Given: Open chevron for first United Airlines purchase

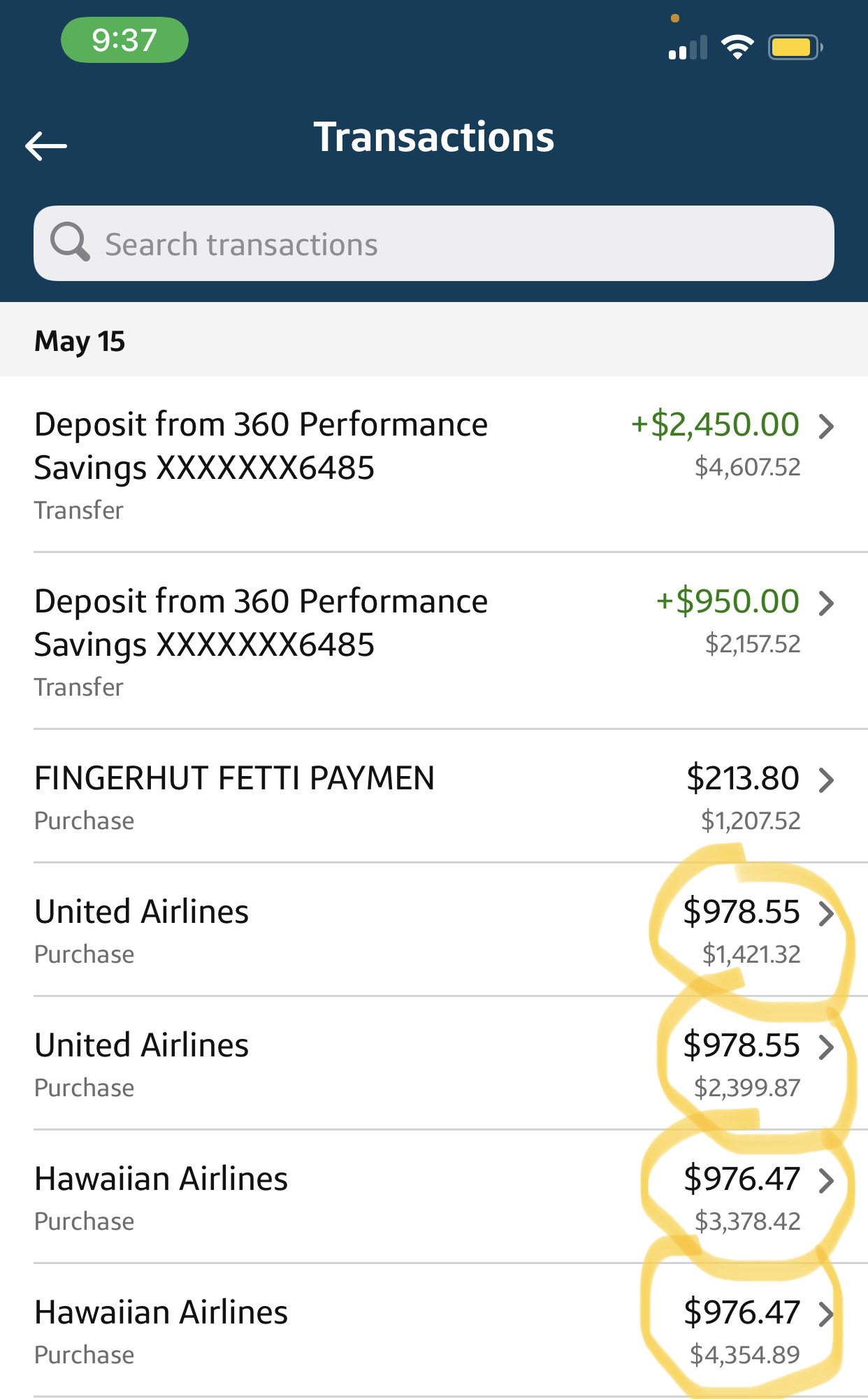Looking at the screenshot, I should click(x=826, y=913).
